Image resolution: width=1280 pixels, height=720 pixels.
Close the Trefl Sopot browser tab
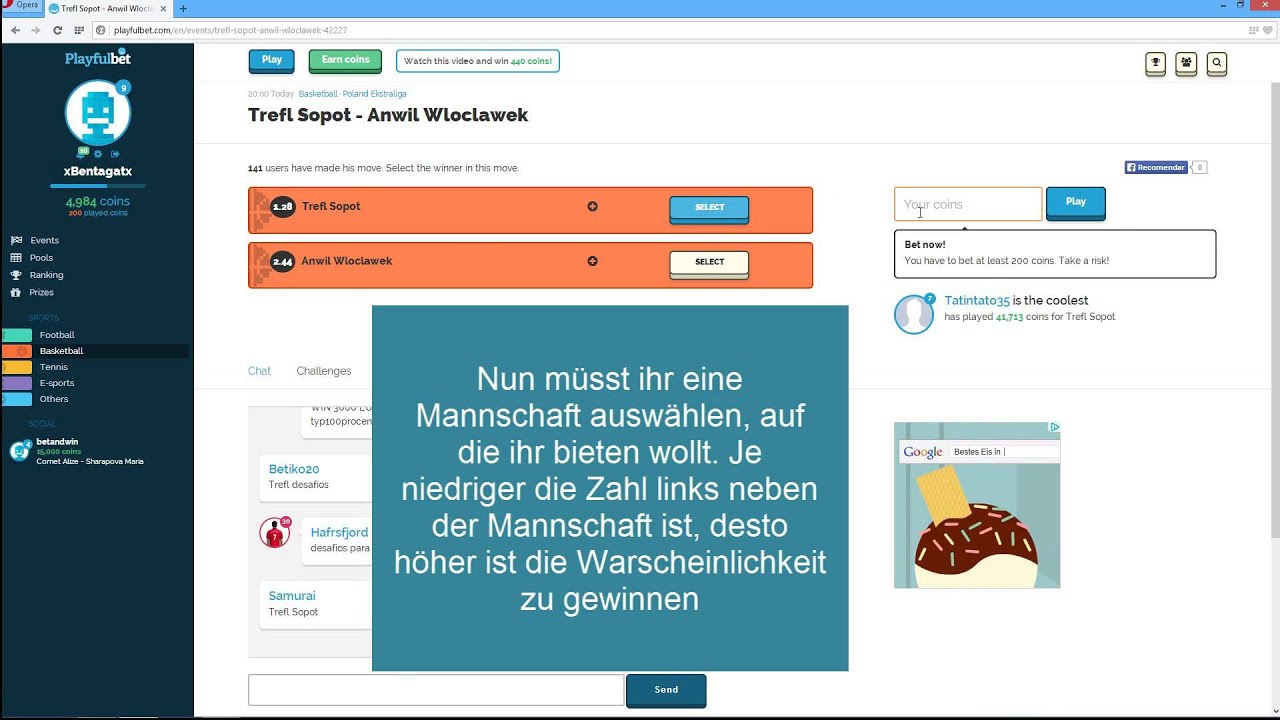[x=165, y=8]
